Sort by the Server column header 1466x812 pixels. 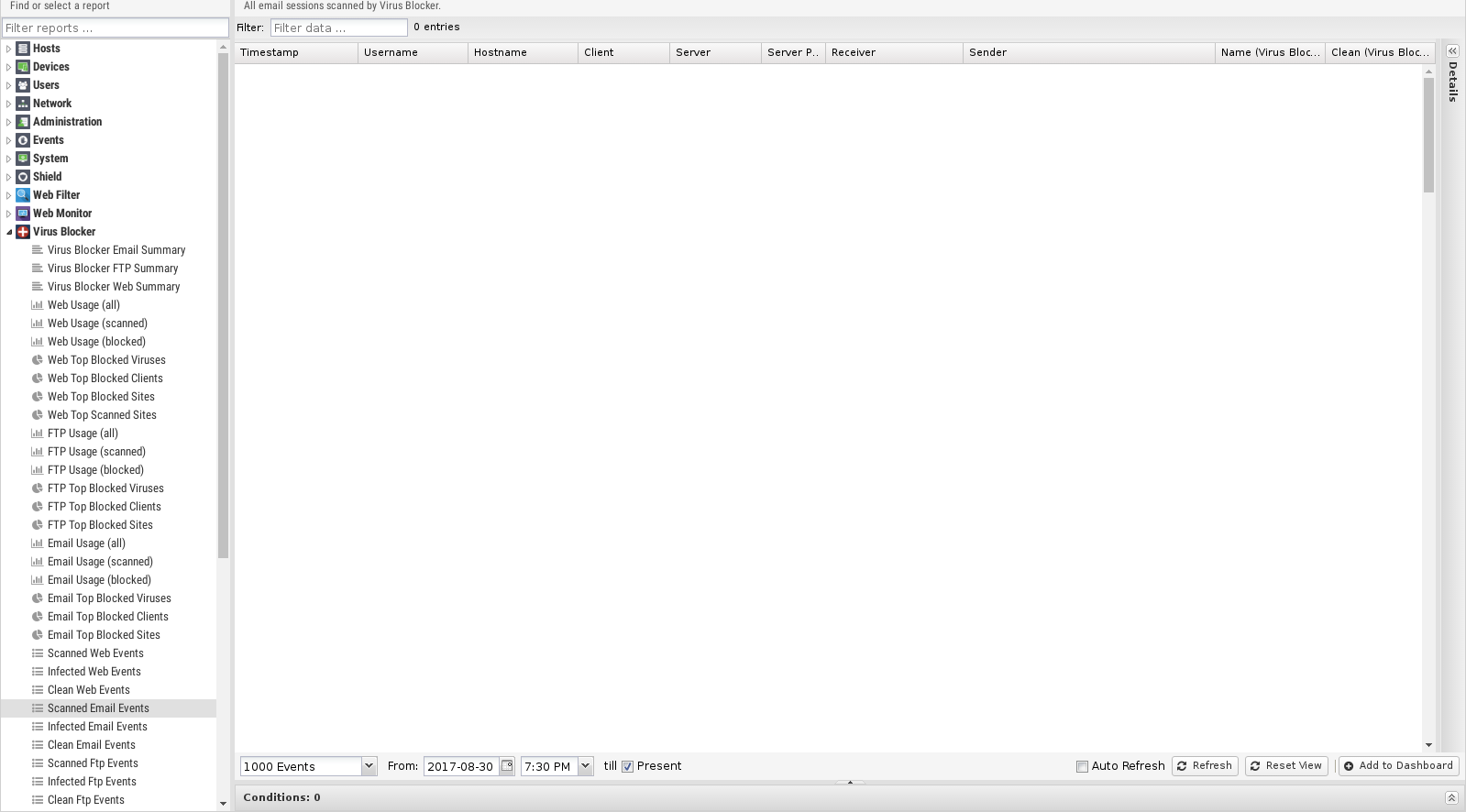pos(715,52)
